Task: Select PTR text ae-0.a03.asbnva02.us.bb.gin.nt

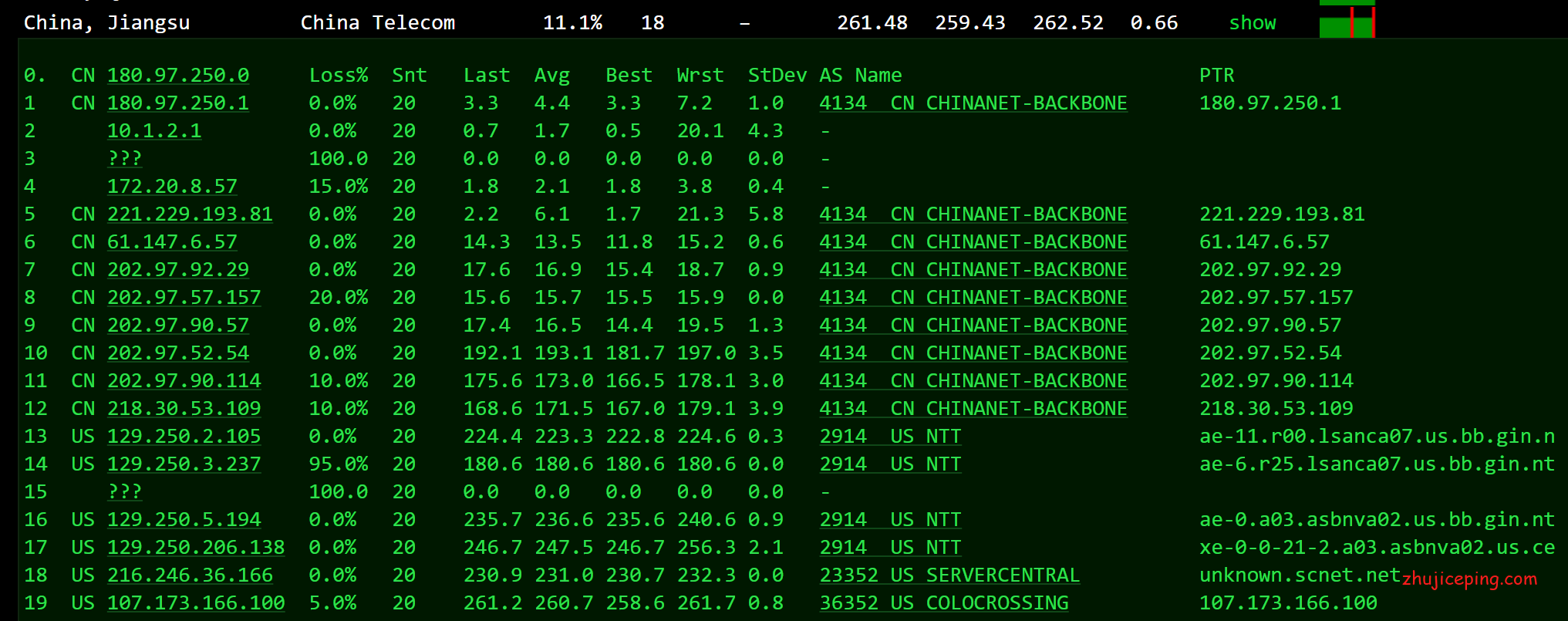Action: [x=1377, y=520]
